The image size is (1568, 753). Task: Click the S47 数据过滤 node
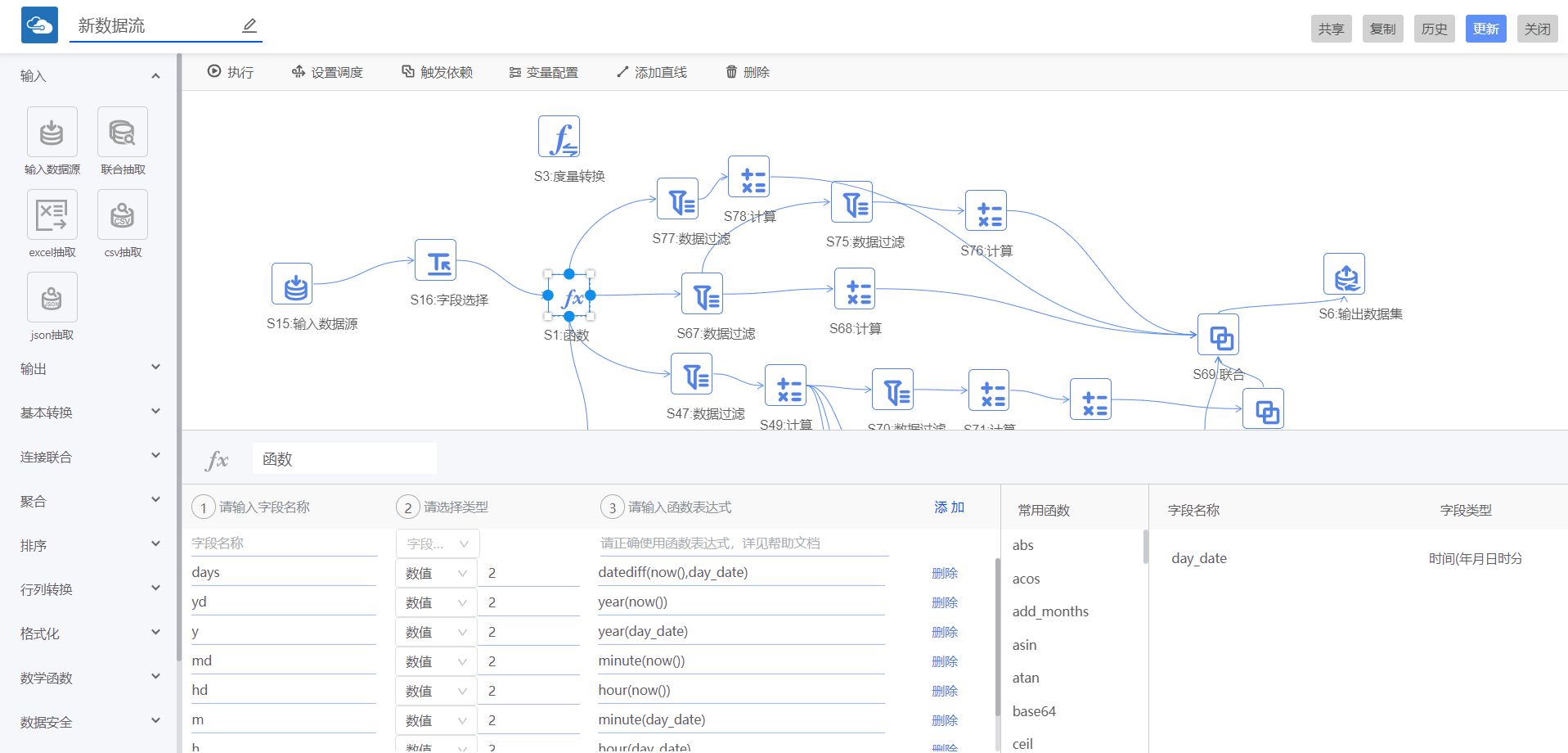(x=692, y=374)
